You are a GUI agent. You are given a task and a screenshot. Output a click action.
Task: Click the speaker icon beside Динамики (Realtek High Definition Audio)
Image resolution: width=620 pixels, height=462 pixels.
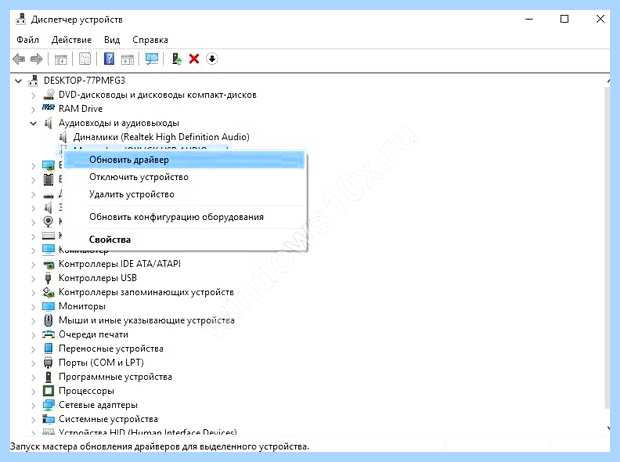[63, 137]
